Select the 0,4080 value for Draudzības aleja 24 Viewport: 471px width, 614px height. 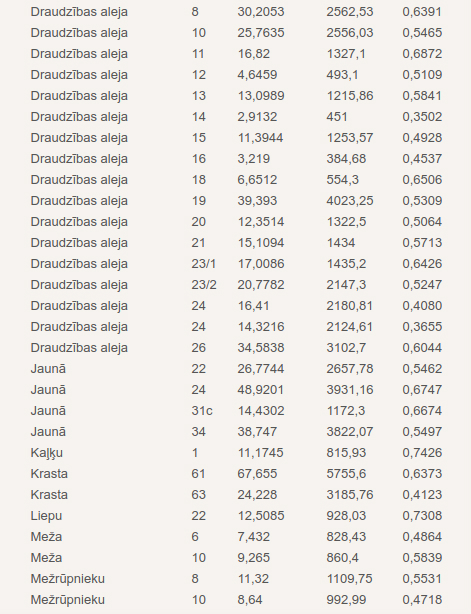tap(422, 306)
